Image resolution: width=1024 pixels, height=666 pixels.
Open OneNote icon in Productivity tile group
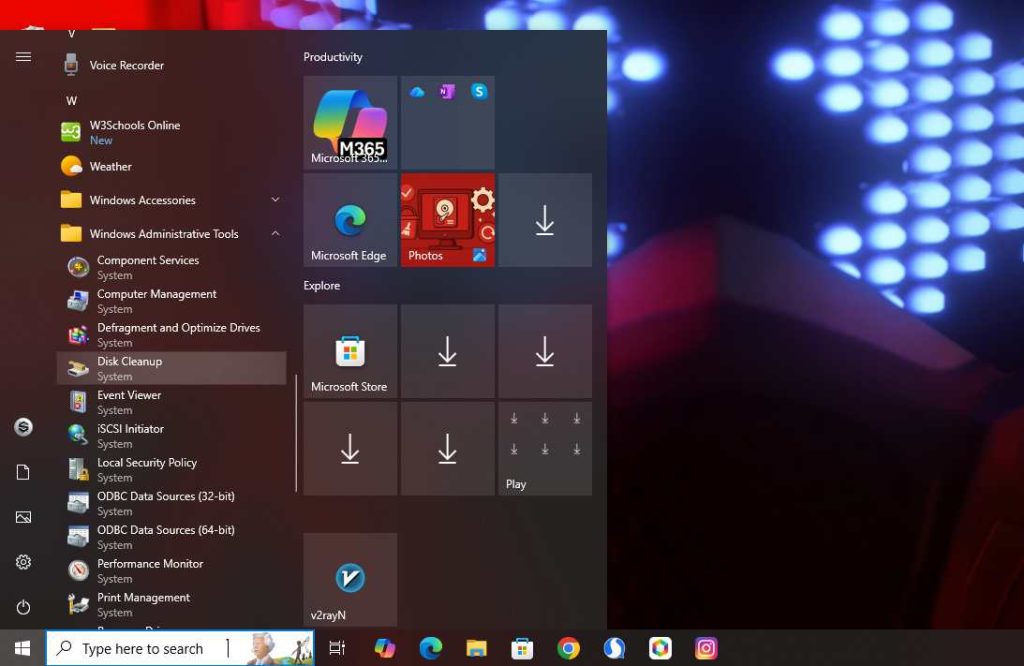pos(447,92)
